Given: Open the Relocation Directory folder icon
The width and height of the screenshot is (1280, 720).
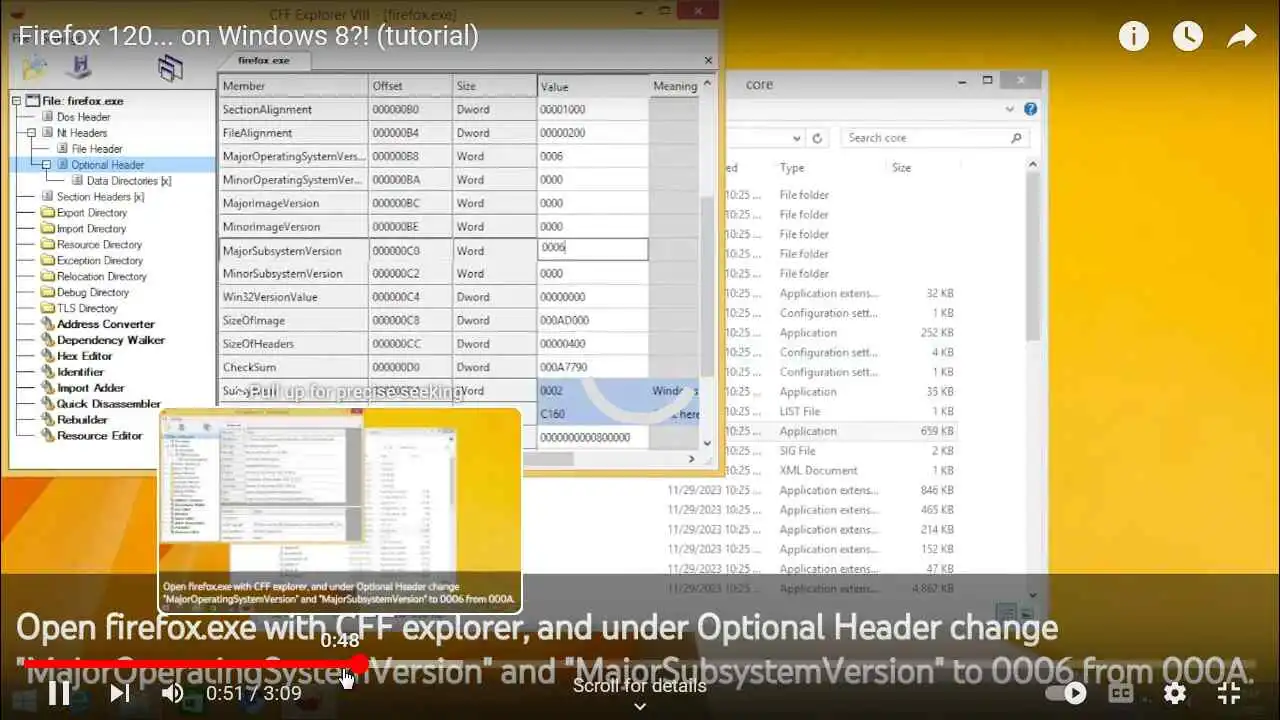Looking at the screenshot, I should (48, 277).
